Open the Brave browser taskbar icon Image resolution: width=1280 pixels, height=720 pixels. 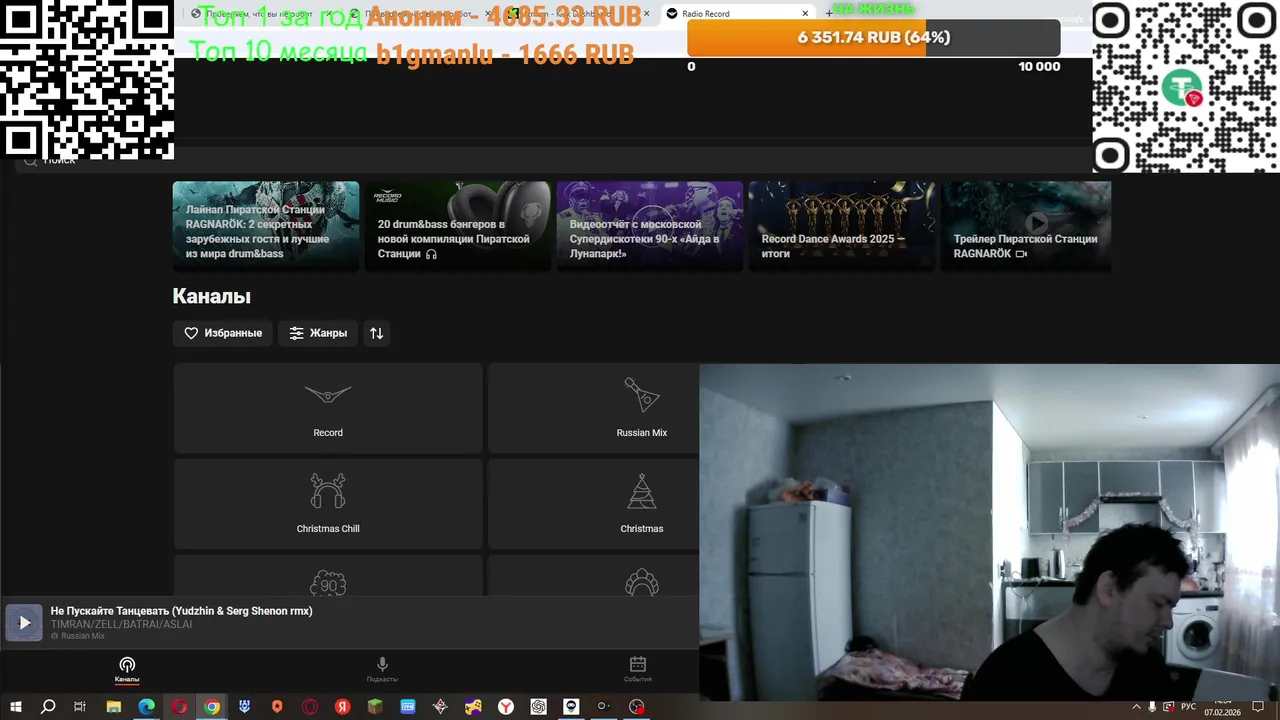point(277,706)
